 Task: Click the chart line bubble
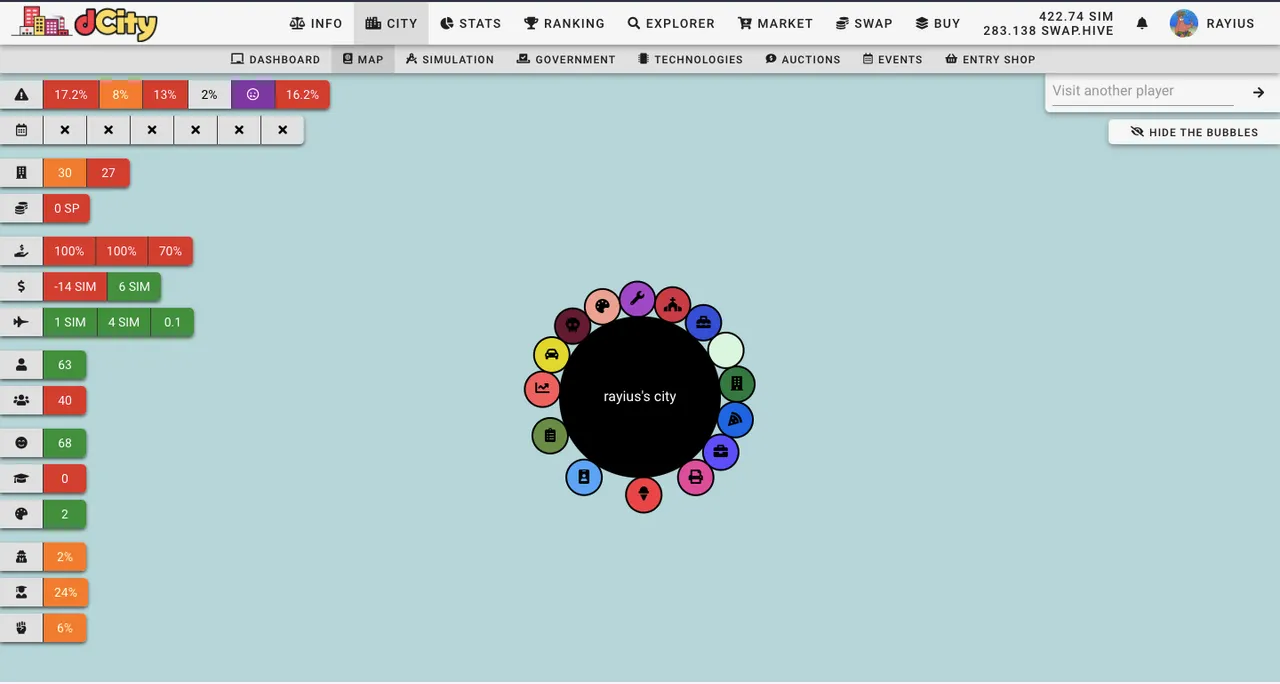click(542, 388)
